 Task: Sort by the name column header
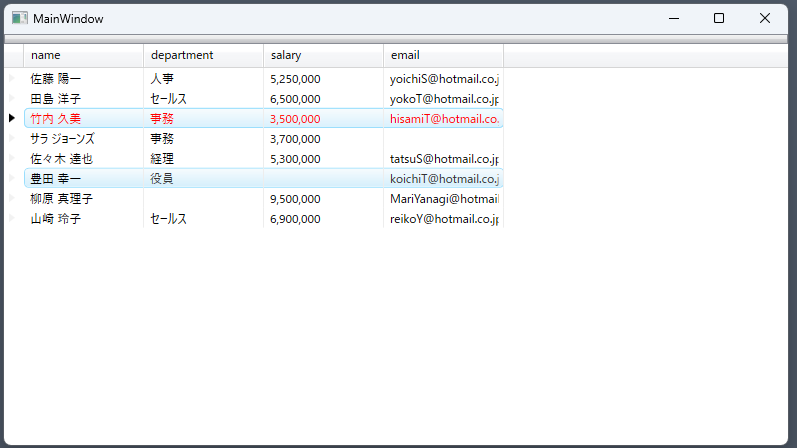point(83,55)
